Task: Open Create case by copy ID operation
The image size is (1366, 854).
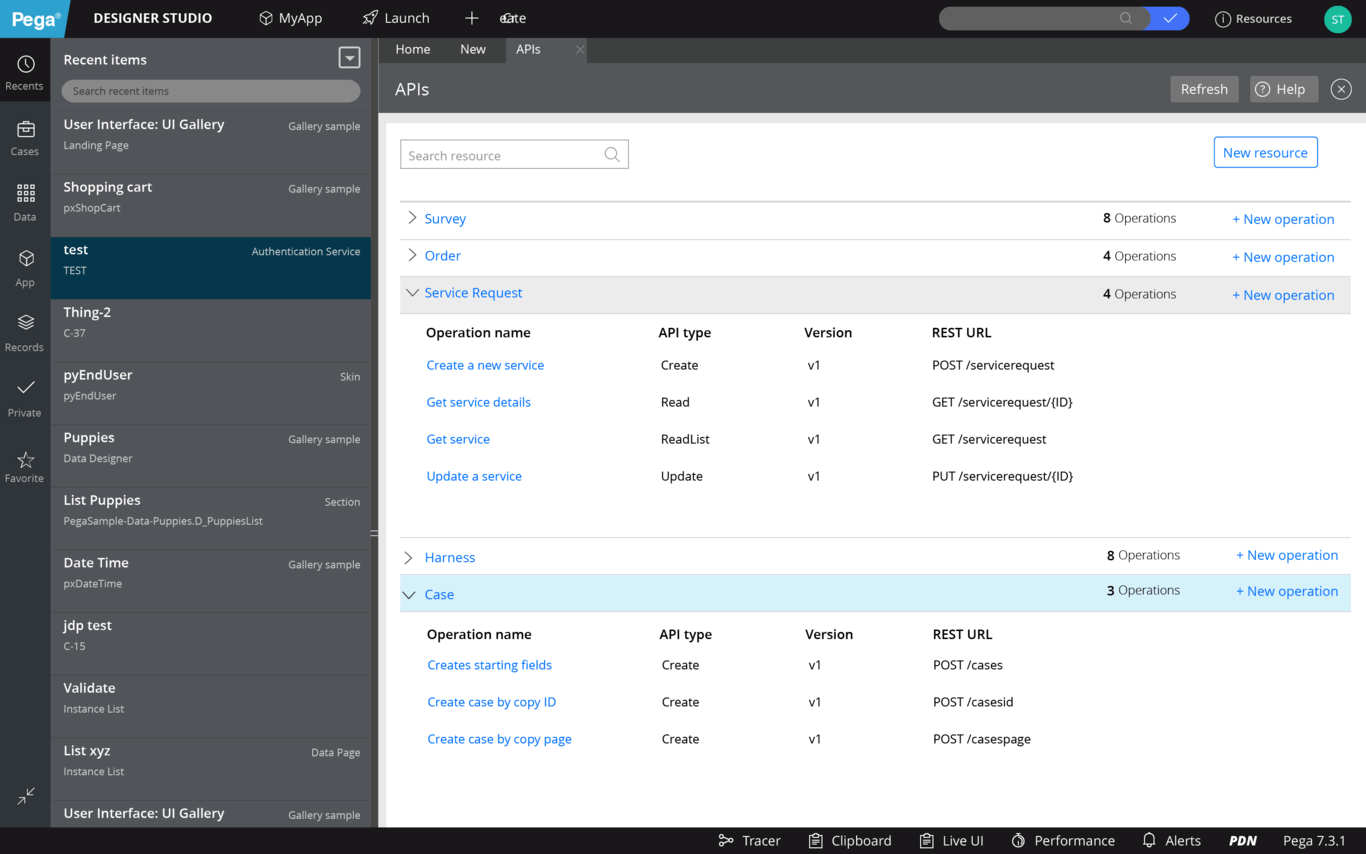Action: point(491,702)
